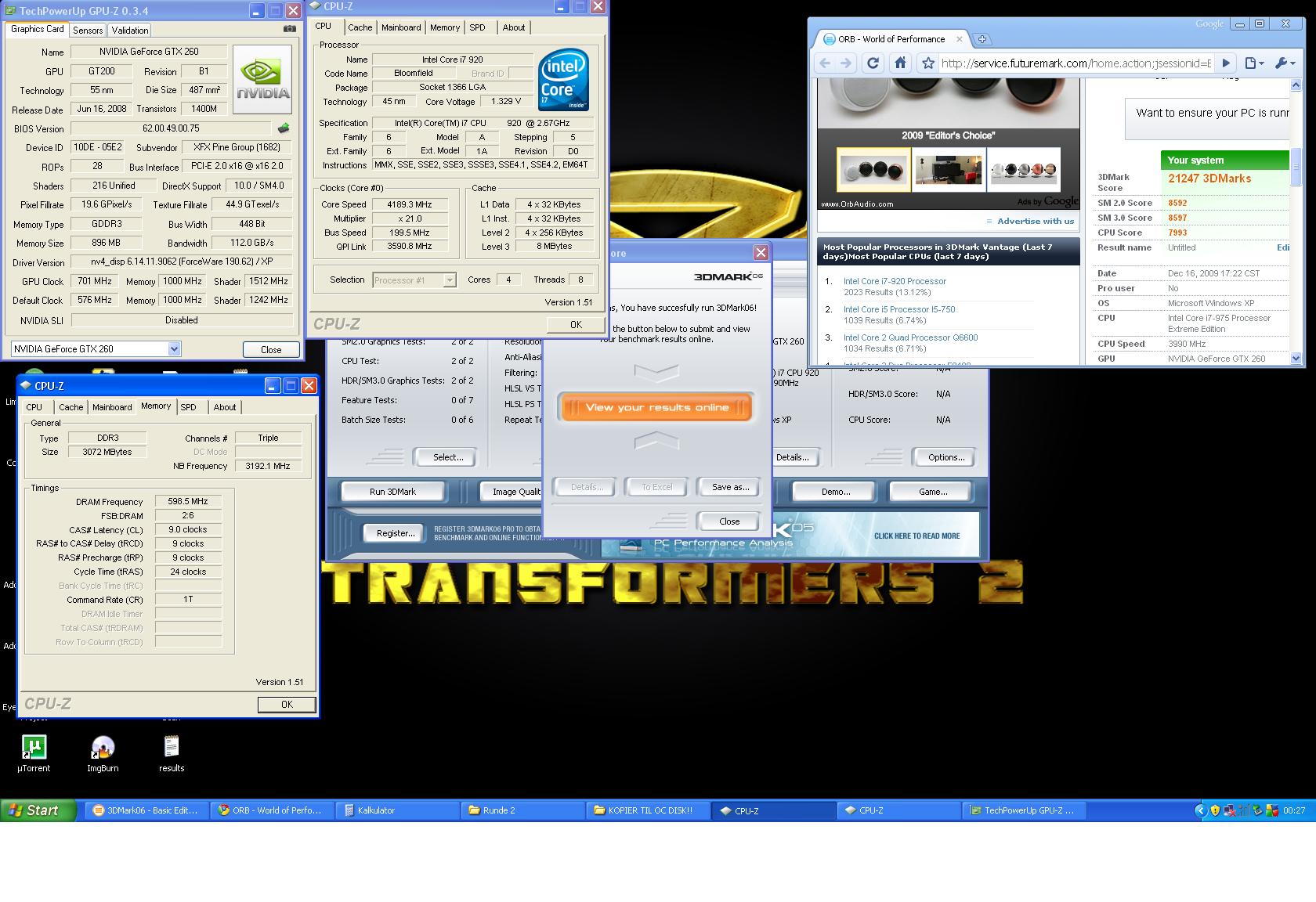Click the CLICK HERE TO READ MORE banner
The width and height of the screenshot is (1316, 902).
click(916, 536)
